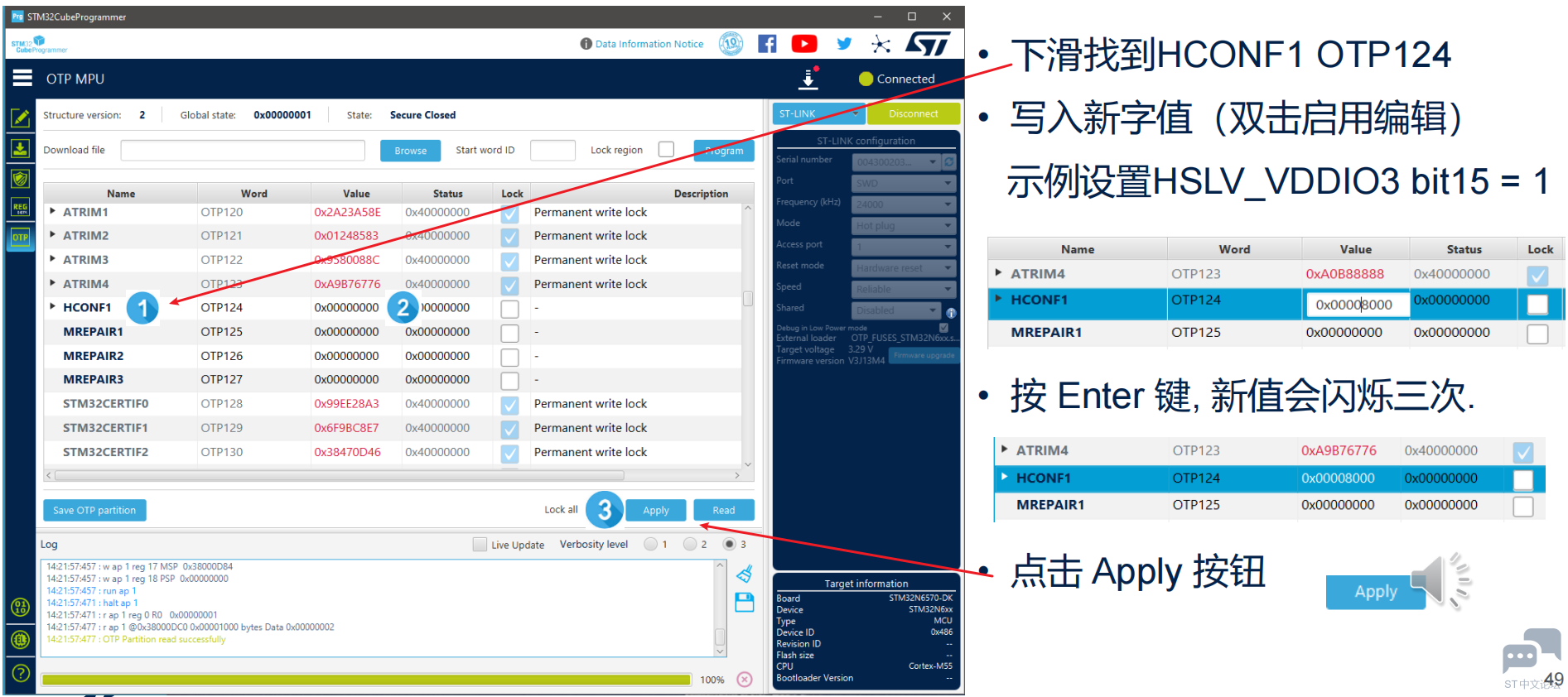Check the Lock box in the MREPAIR2 row
1568x697 pixels.
click(510, 357)
